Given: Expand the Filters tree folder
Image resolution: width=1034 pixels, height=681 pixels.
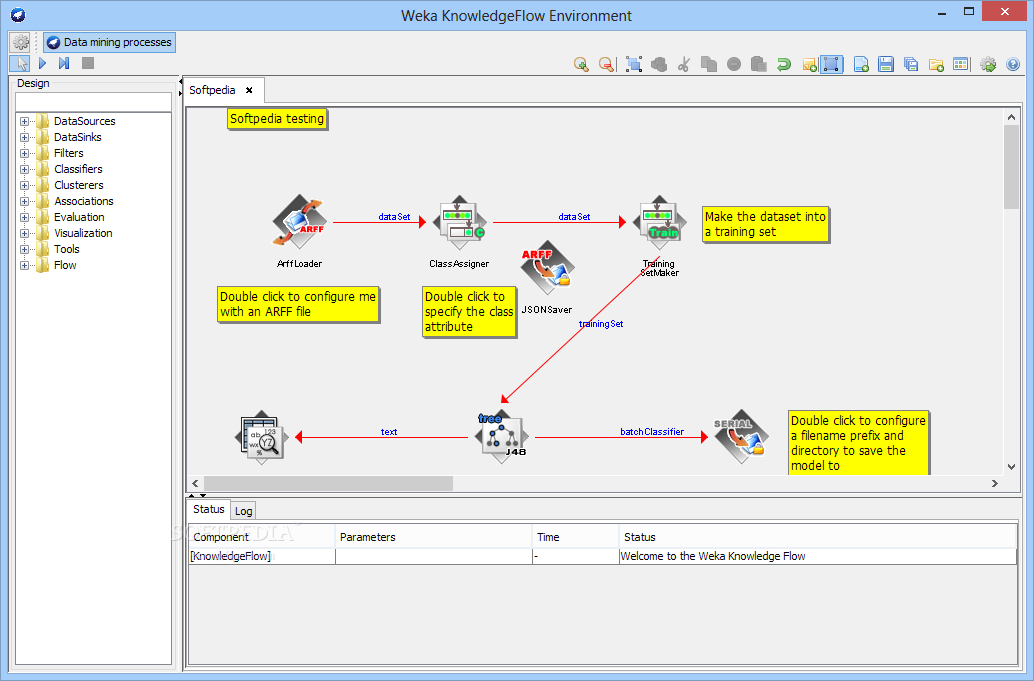Looking at the screenshot, I should click(24, 153).
